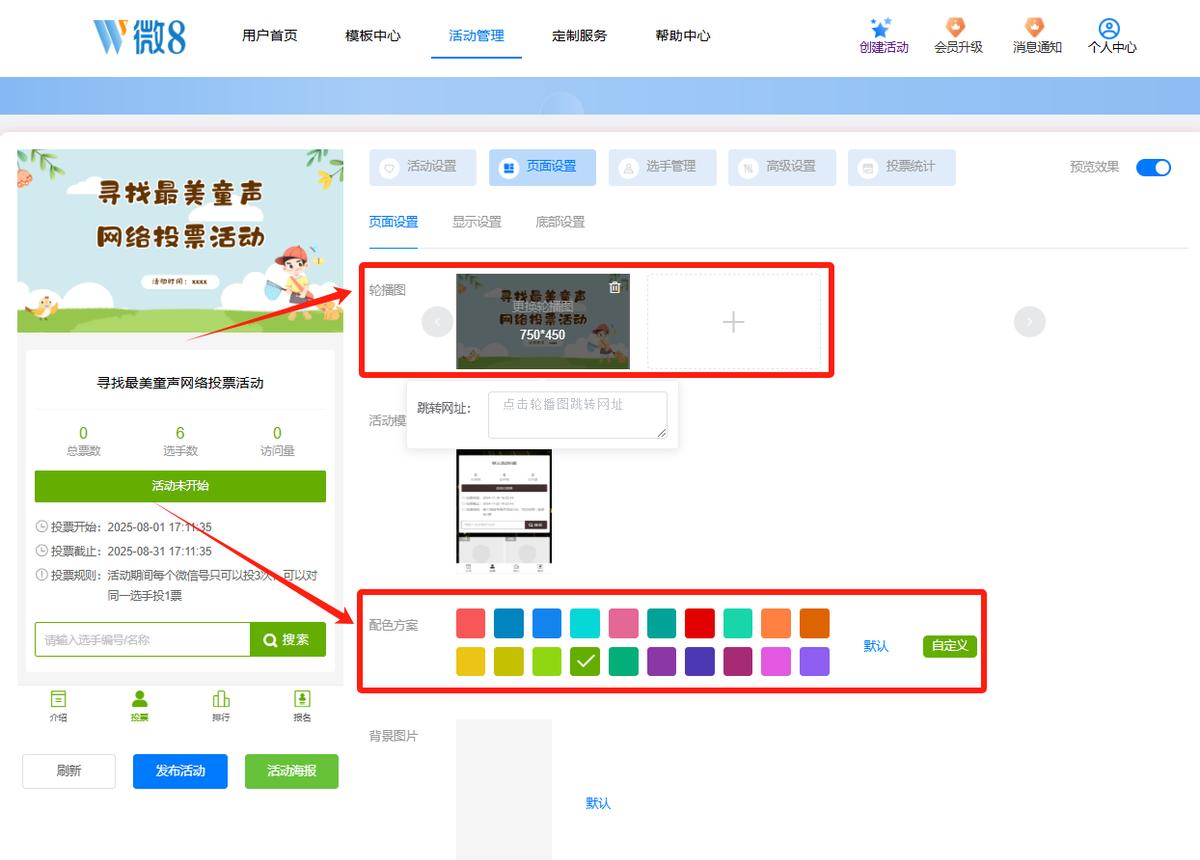Select 排行 in the preview bottom nav
Viewport: 1200px width, 860px height.
click(221, 705)
